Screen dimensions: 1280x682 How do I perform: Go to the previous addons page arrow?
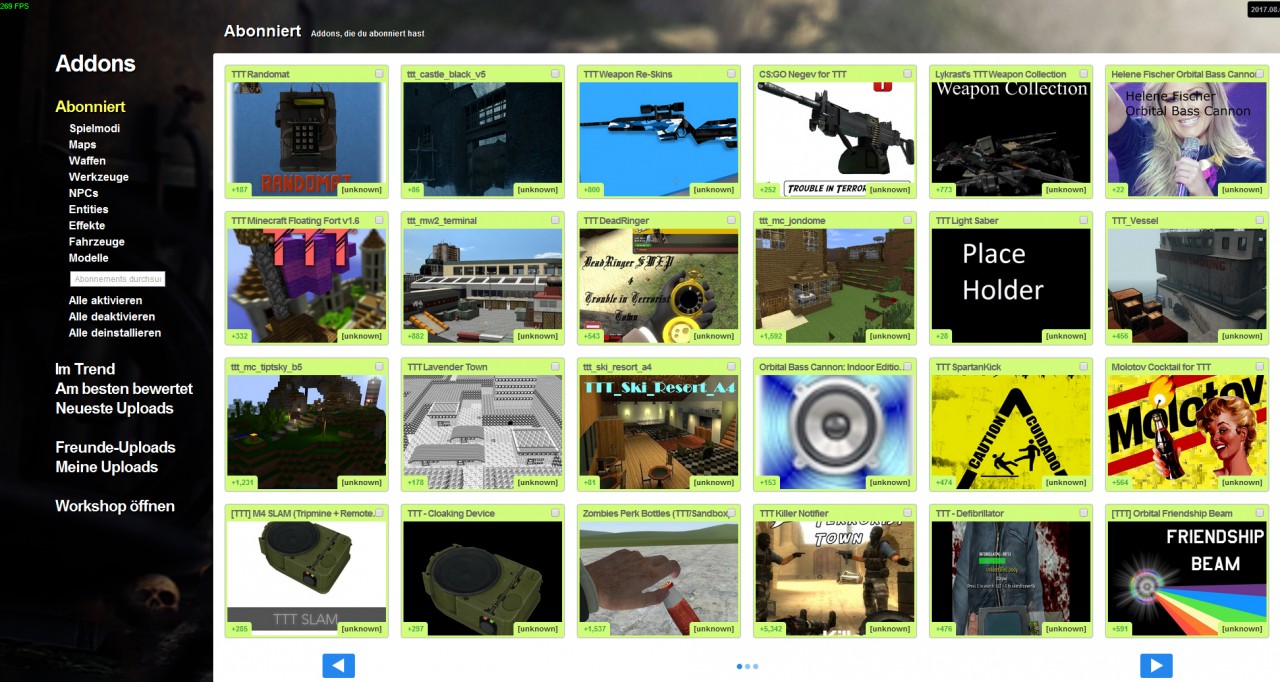[338, 666]
